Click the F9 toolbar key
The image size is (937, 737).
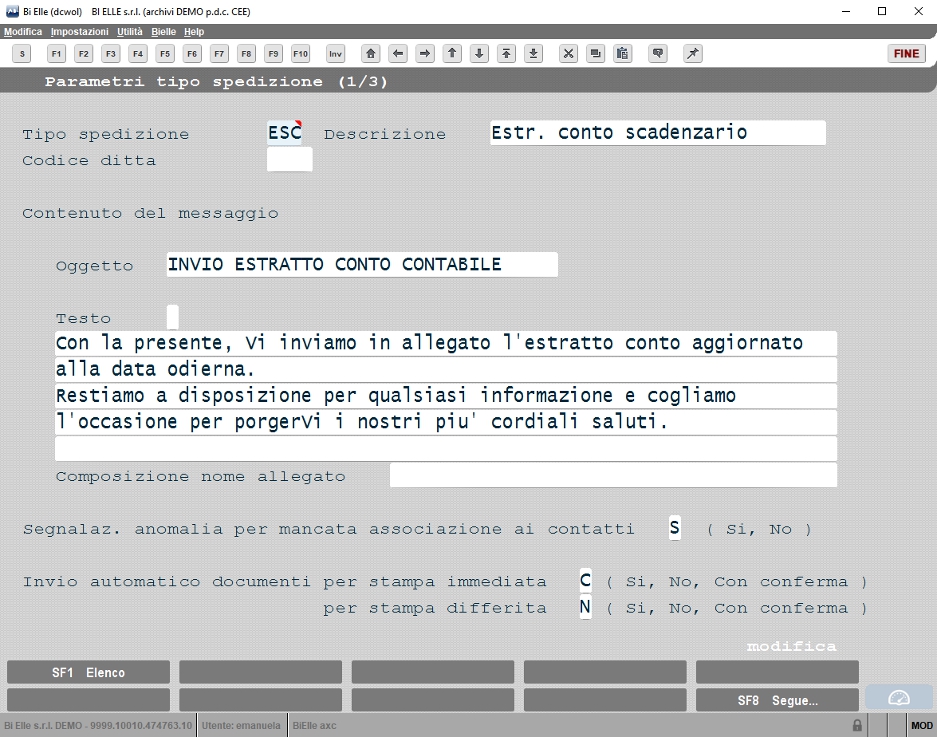[x=273, y=54]
